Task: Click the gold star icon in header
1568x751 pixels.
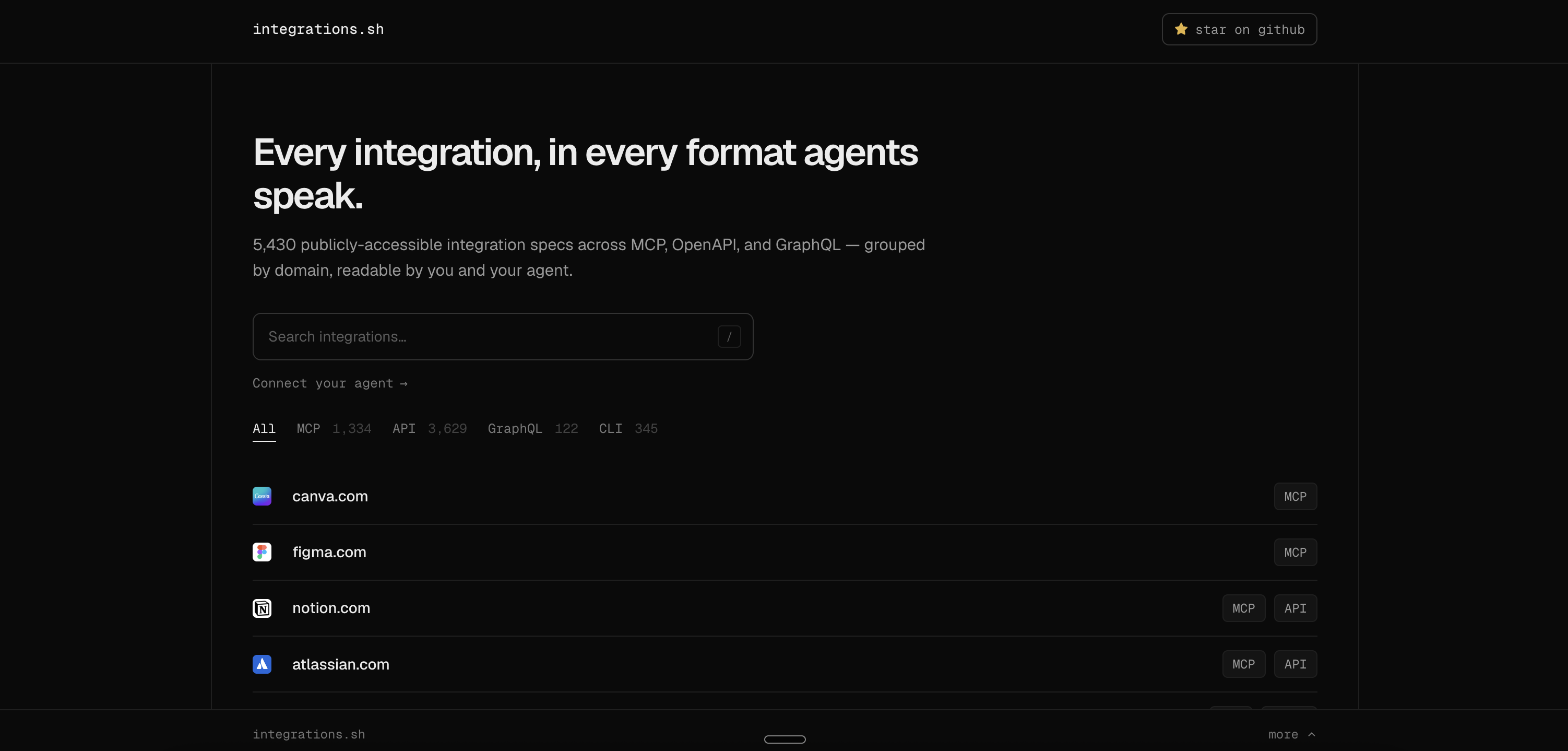Action: pos(1181,29)
